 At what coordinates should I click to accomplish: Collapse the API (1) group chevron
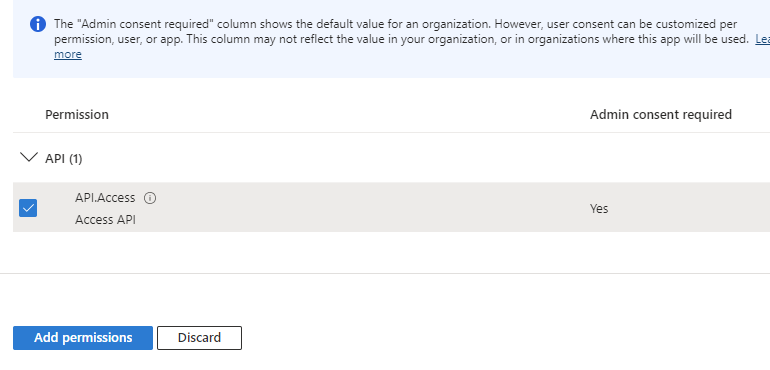(x=29, y=158)
